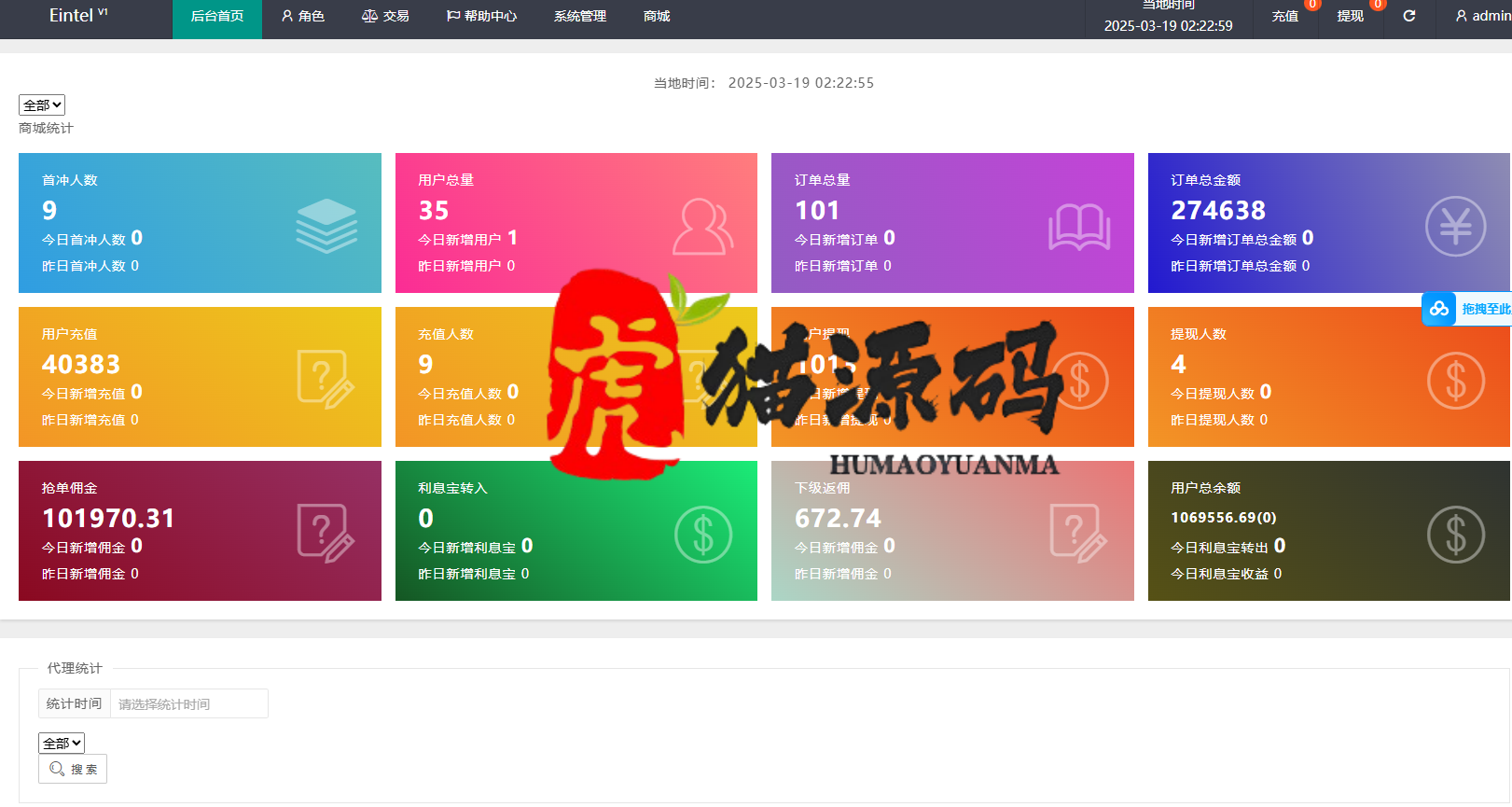Image resolution: width=1512 pixels, height=807 pixels.
Task: Click the refresh icon in the top bar
Action: tap(1408, 16)
